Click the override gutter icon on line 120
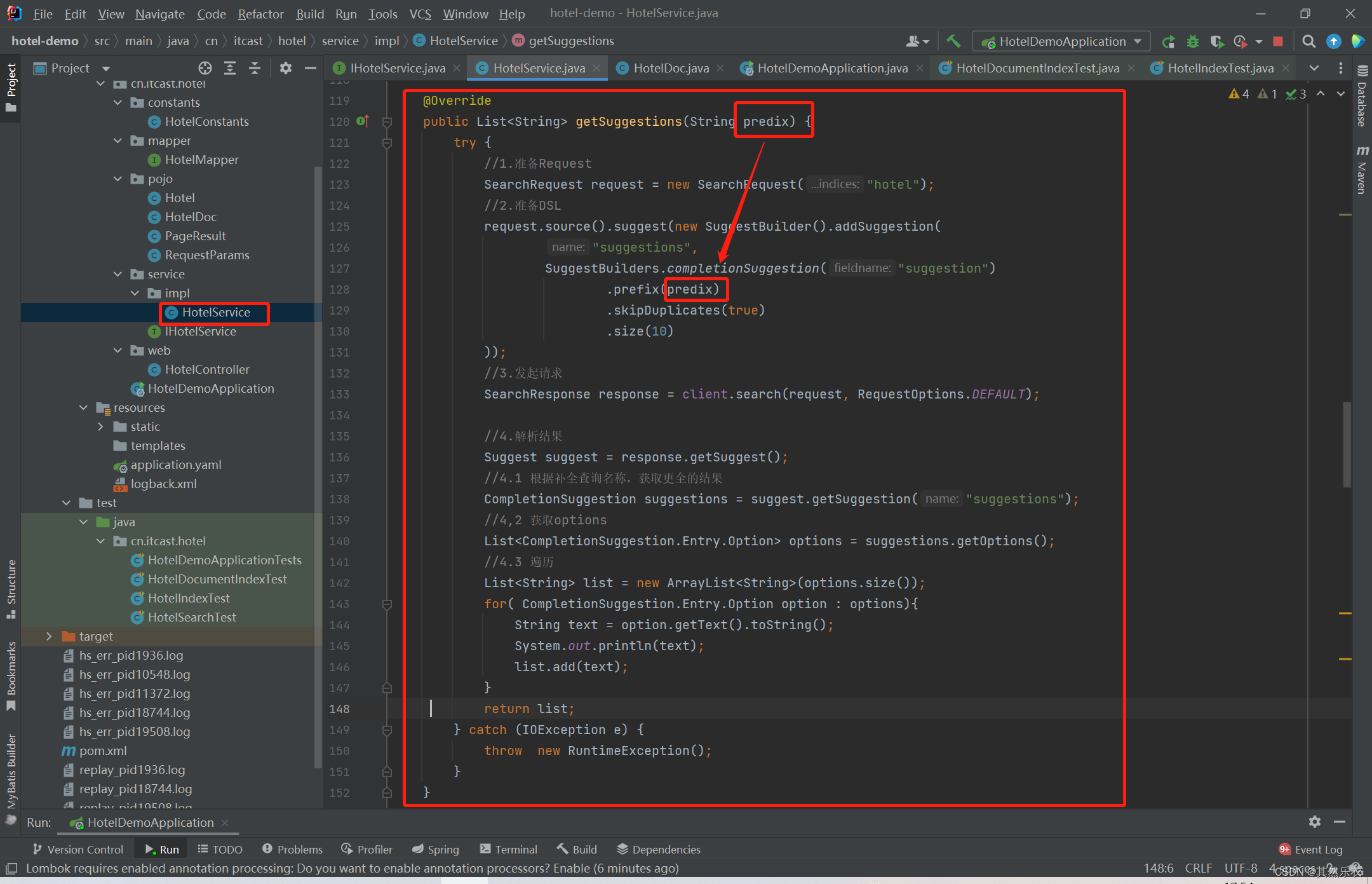 pos(363,121)
